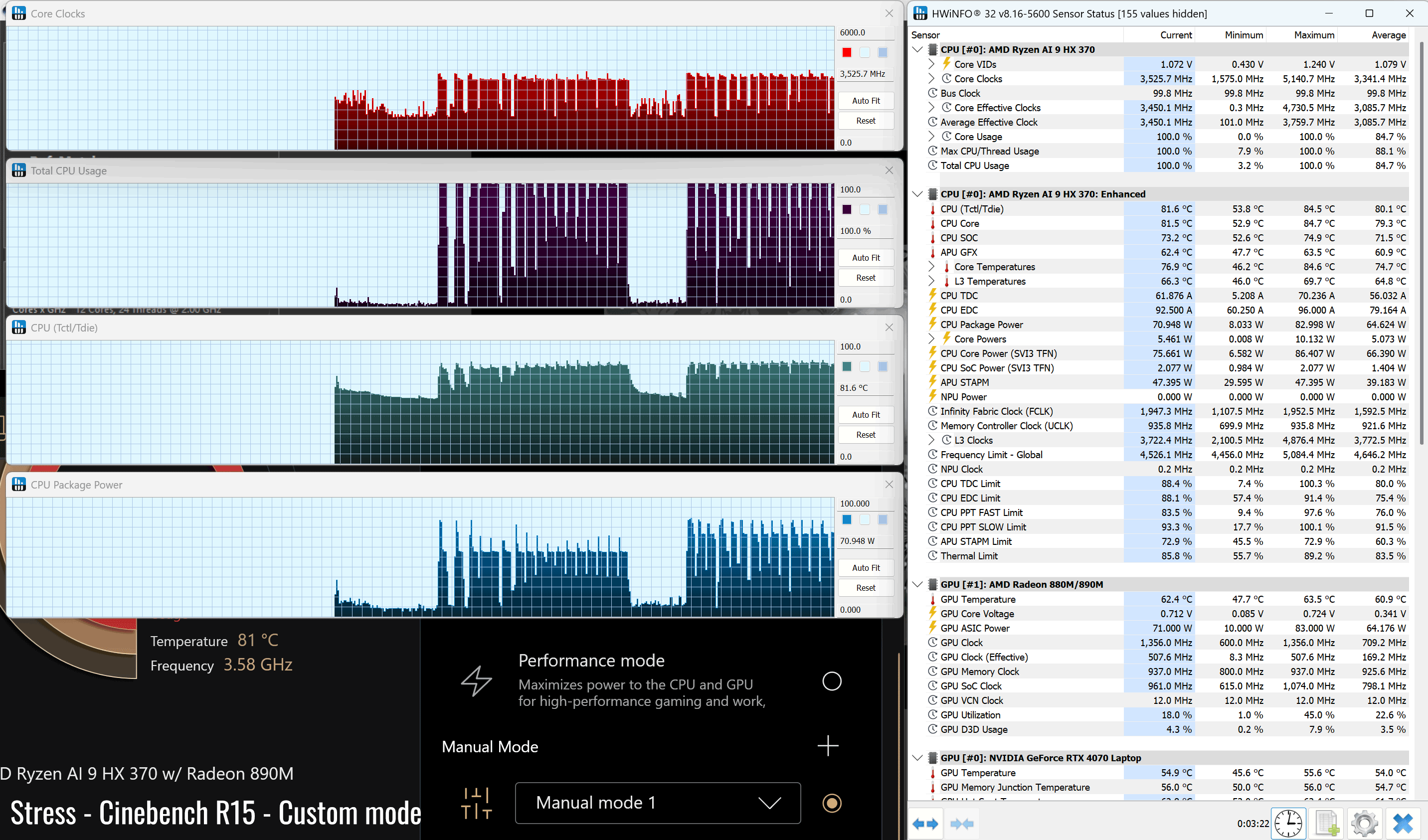Select the Infinity Fabric Clock (FCLK) row
Viewport: 1428px width, 840px height.
(x=1159, y=411)
